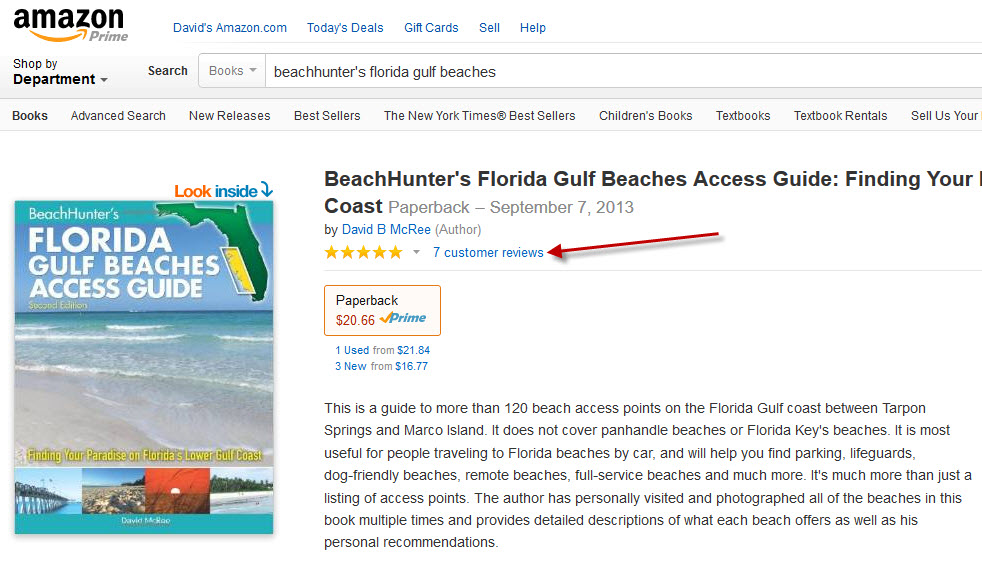Open the 7 customer reviews link
982x561 pixels.
click(488, 253)
